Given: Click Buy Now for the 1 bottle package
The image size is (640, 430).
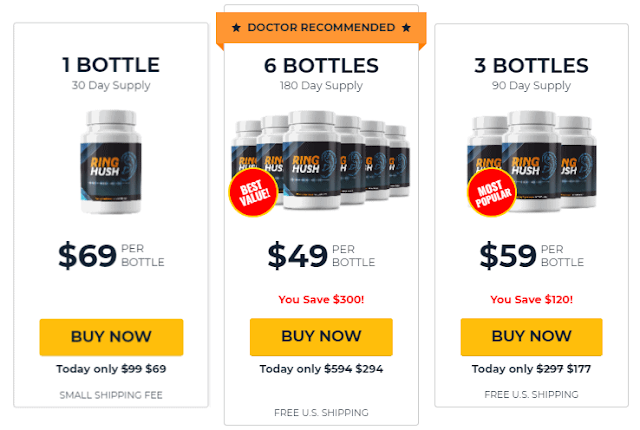Looking at the screenshot, I should [x=111, y=337].
